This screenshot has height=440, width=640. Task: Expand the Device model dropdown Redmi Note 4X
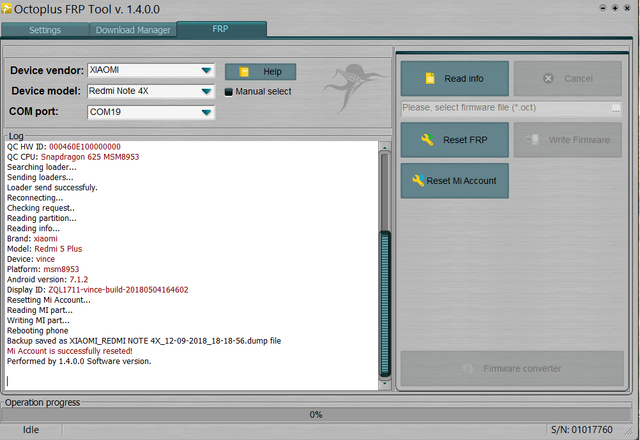point(151,91)
